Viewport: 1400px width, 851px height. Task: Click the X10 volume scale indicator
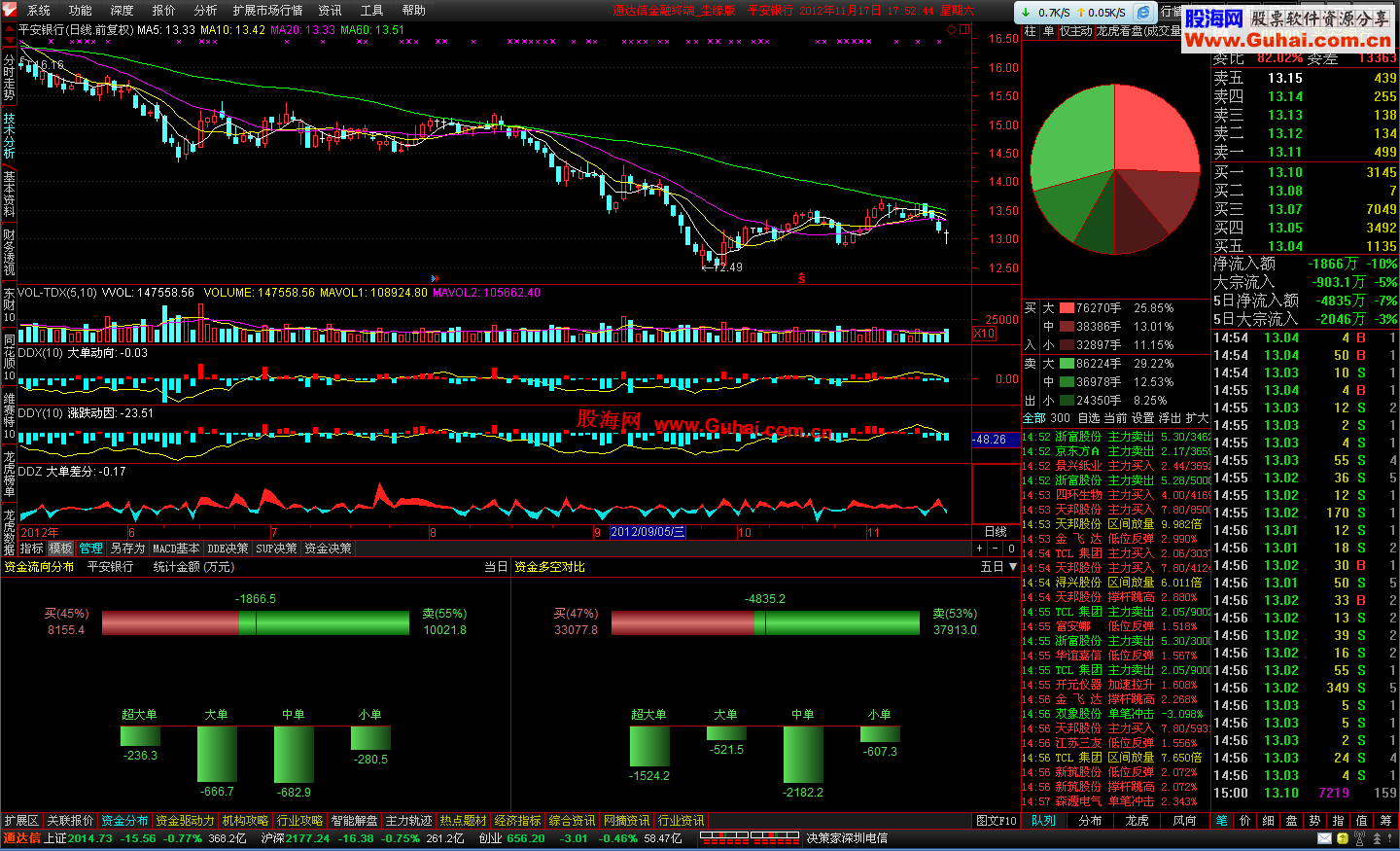click(984, 334)
